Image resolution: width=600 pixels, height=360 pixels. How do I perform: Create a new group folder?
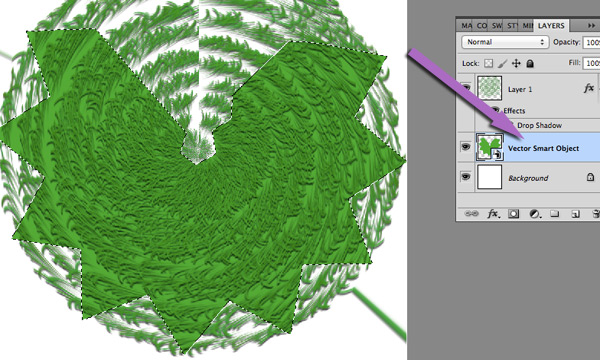click(554, 213)
